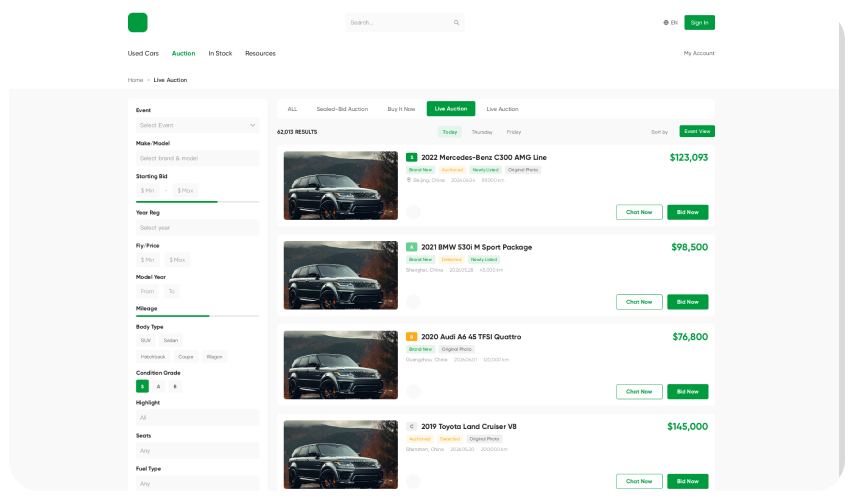Open the Sort by option
Viewport: 855px width, 500px height.
[x=659, y=132]
